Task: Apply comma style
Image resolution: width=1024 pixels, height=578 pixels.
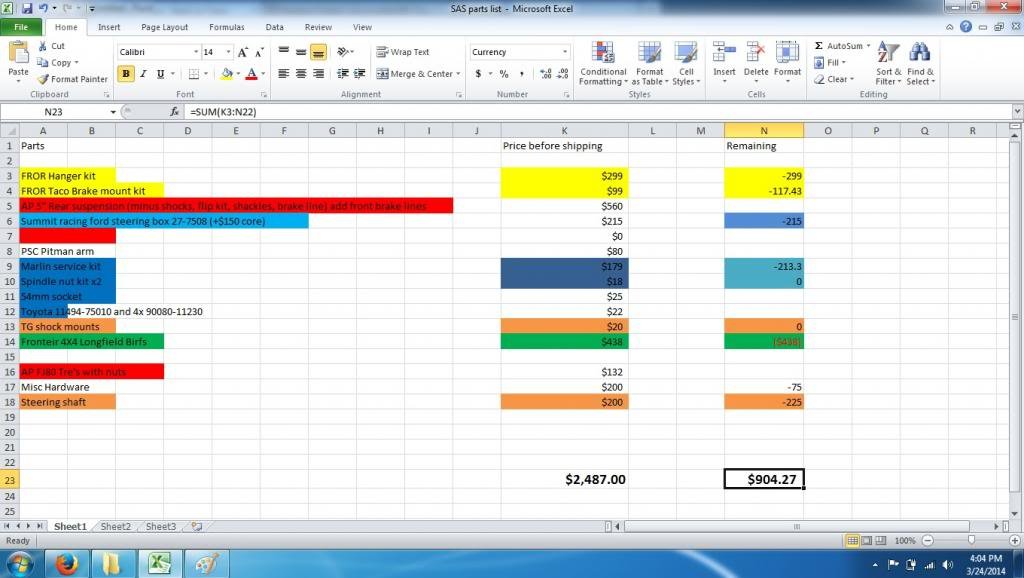Action: click(x=521, y=74)
